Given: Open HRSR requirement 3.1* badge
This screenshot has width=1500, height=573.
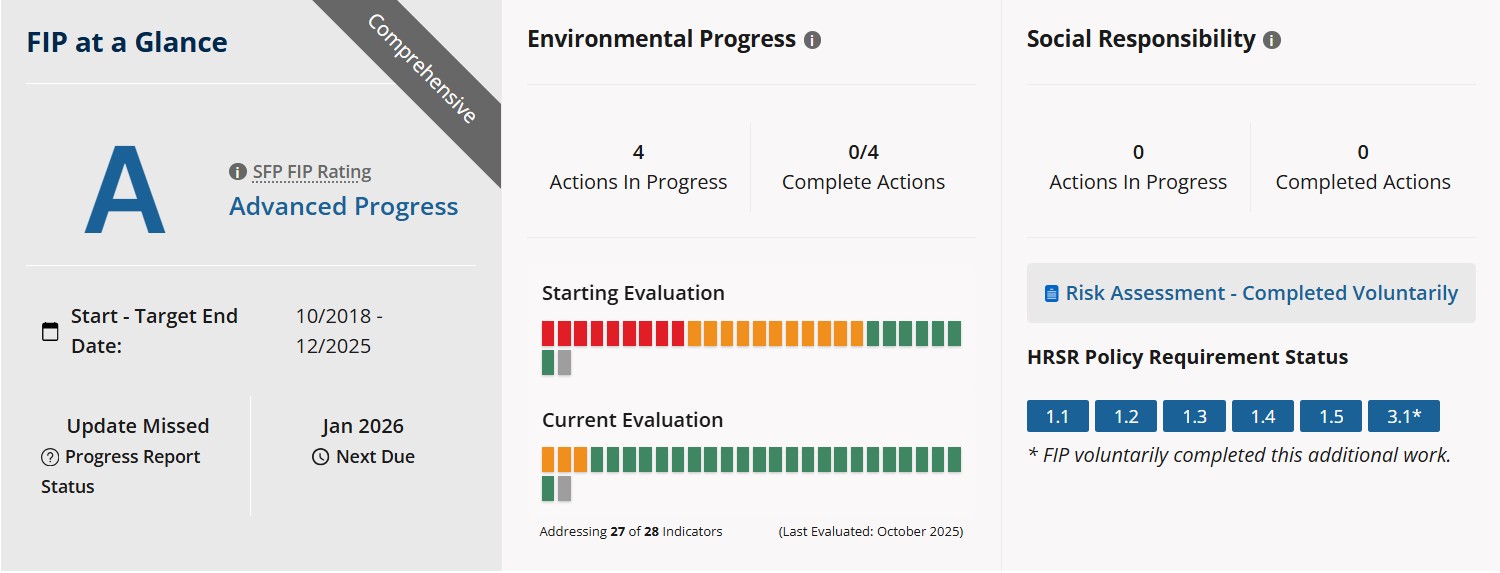Looking at the screenshot, I should [x=1403, y=416].
